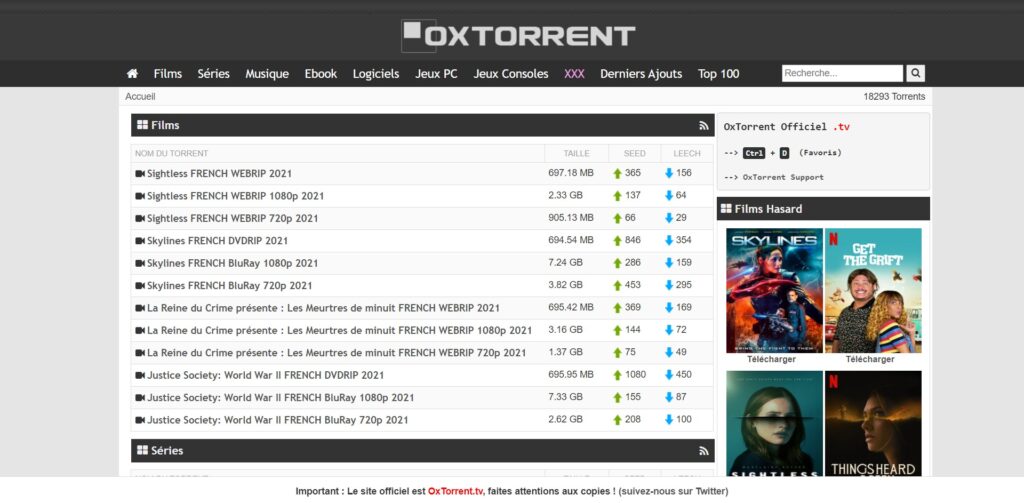Click the Ctrl key badge
The width and height of the screenshot is (1024, 503).
coord(754,153)
